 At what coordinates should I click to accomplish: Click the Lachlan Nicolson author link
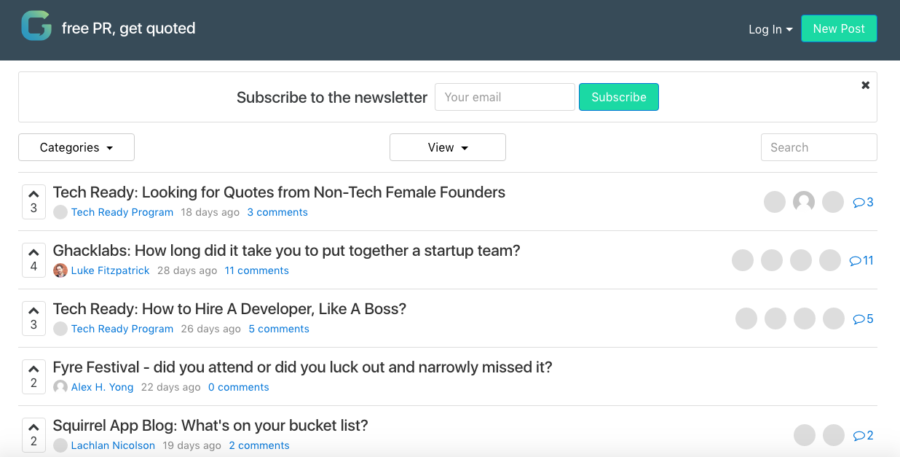(113, 446)
